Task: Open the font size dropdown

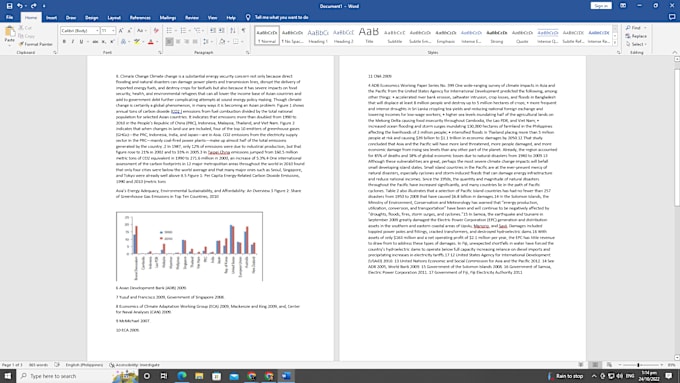Action: [x=113, y=31]
